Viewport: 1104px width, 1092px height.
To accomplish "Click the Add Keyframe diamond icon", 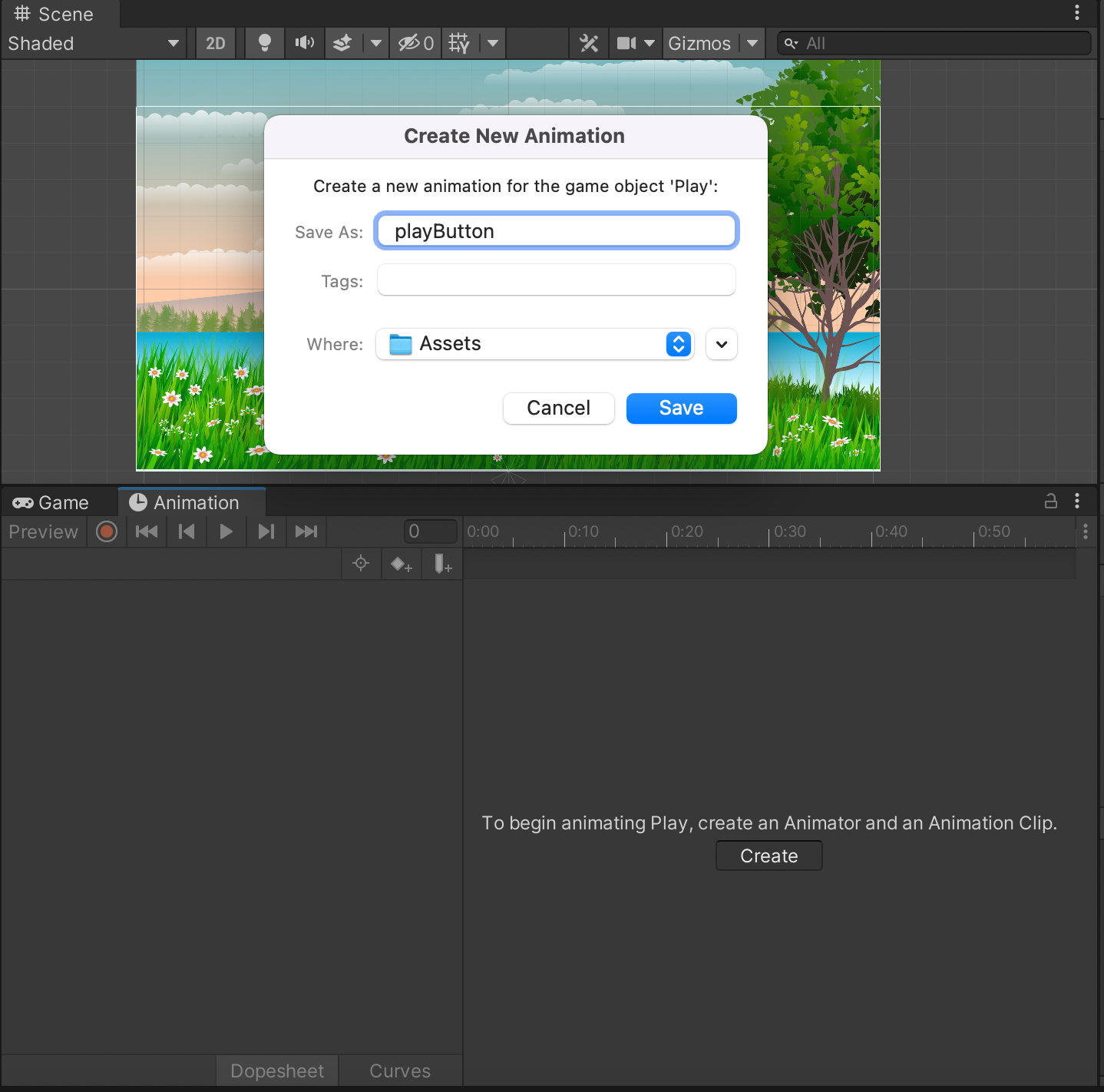I will click(401, 564).
